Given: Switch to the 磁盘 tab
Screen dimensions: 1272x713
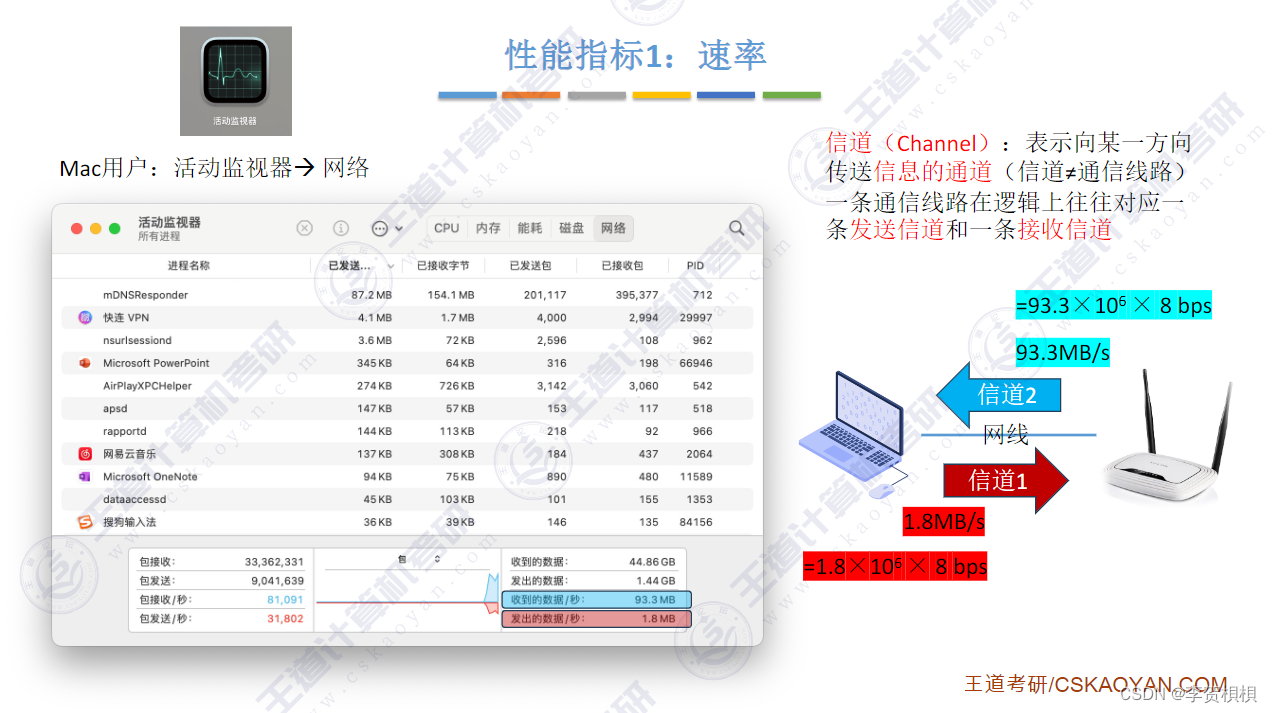Looking at the screenshot, I should (571, 228).
